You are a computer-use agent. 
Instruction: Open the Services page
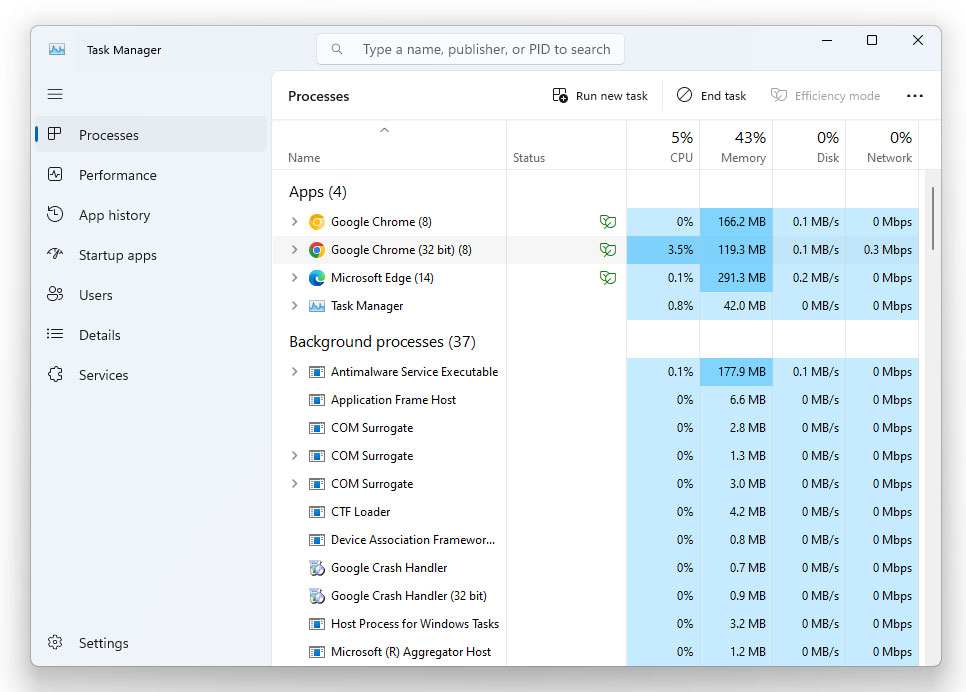click(x=151, y=375)
